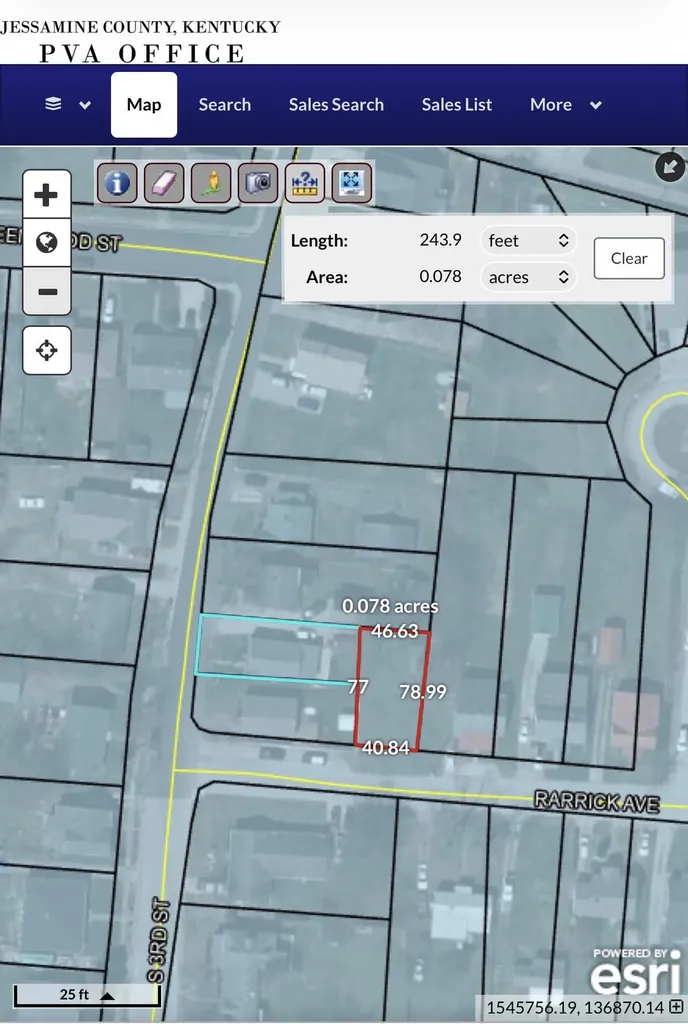Zoom in with the plus button

point(46,195)
